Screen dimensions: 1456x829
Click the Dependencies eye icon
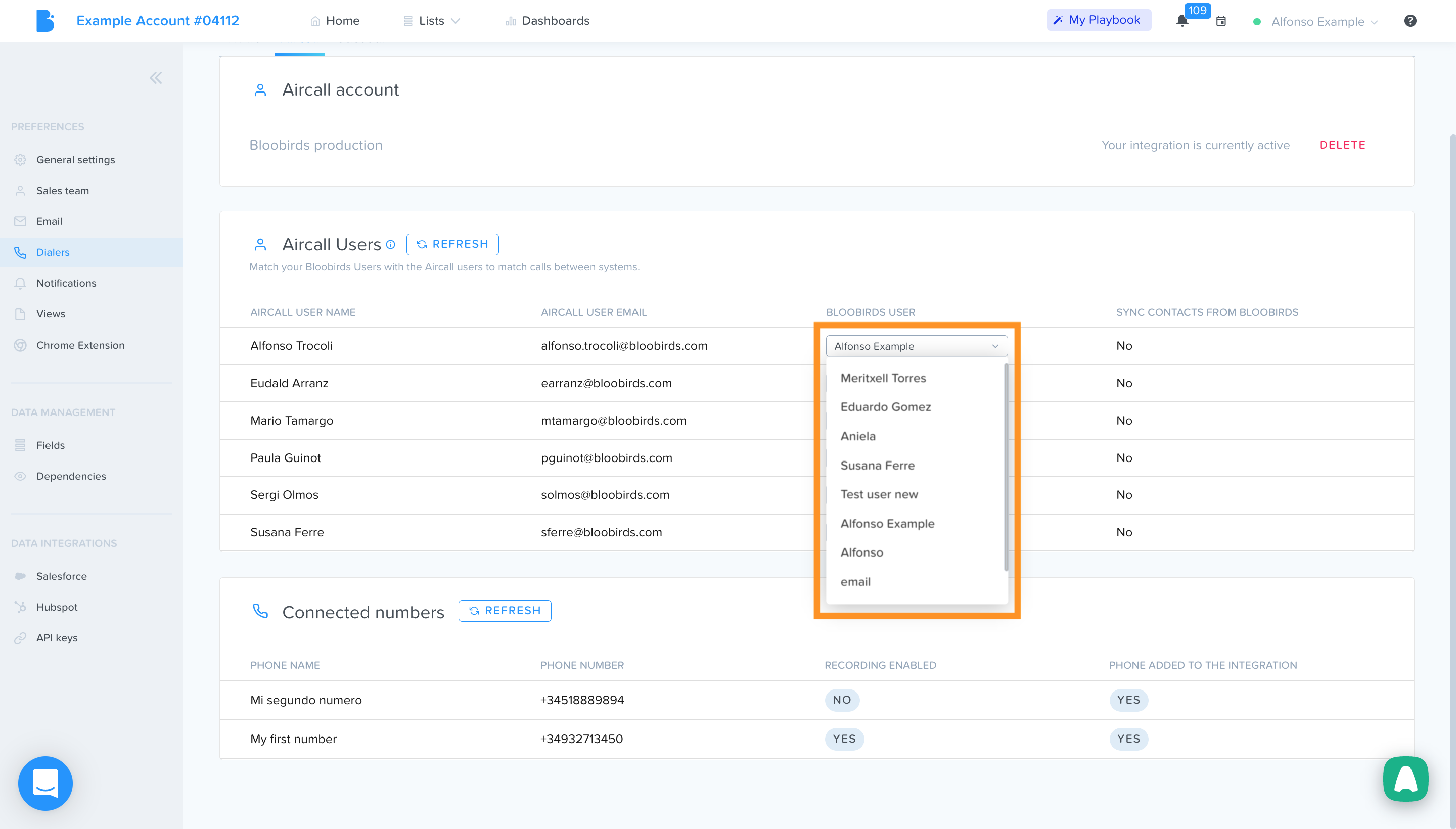click(x=21, y=476)
